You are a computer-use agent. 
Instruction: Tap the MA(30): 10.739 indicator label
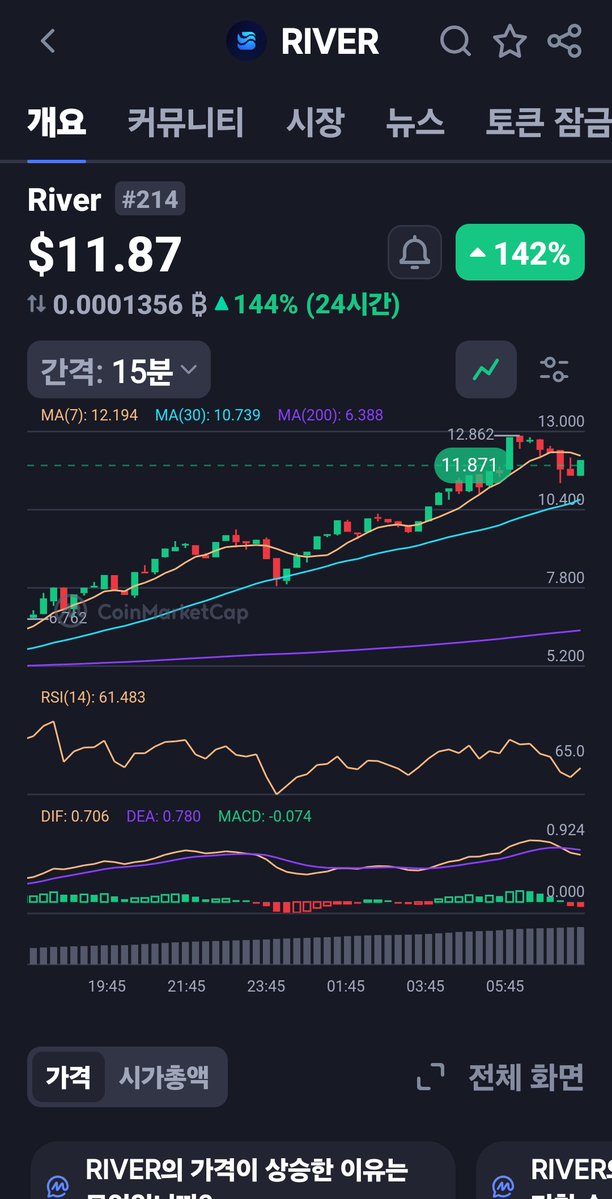tap(207, 415)
